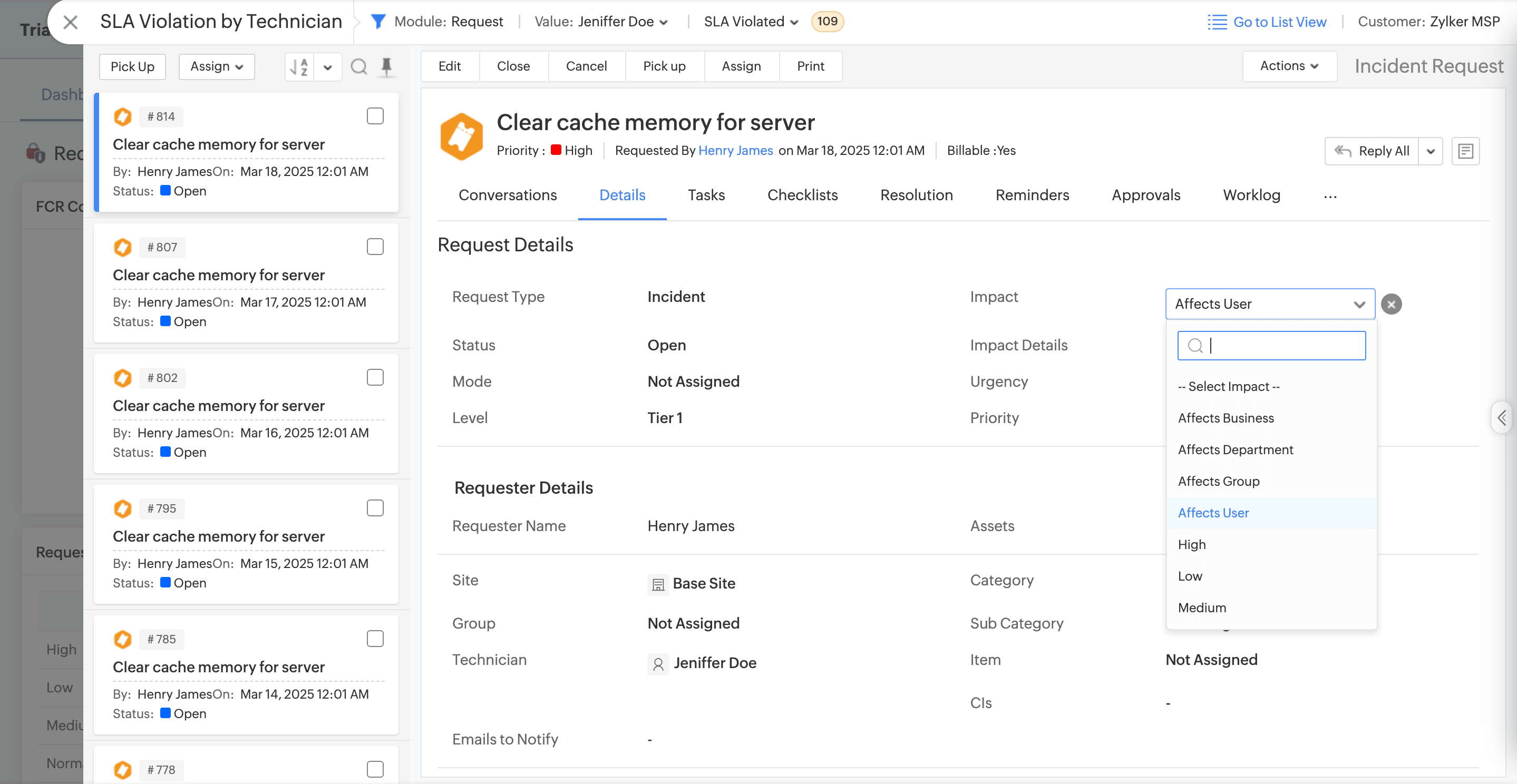
Task: Click the impact search input field
Action: coord(1278,346)
